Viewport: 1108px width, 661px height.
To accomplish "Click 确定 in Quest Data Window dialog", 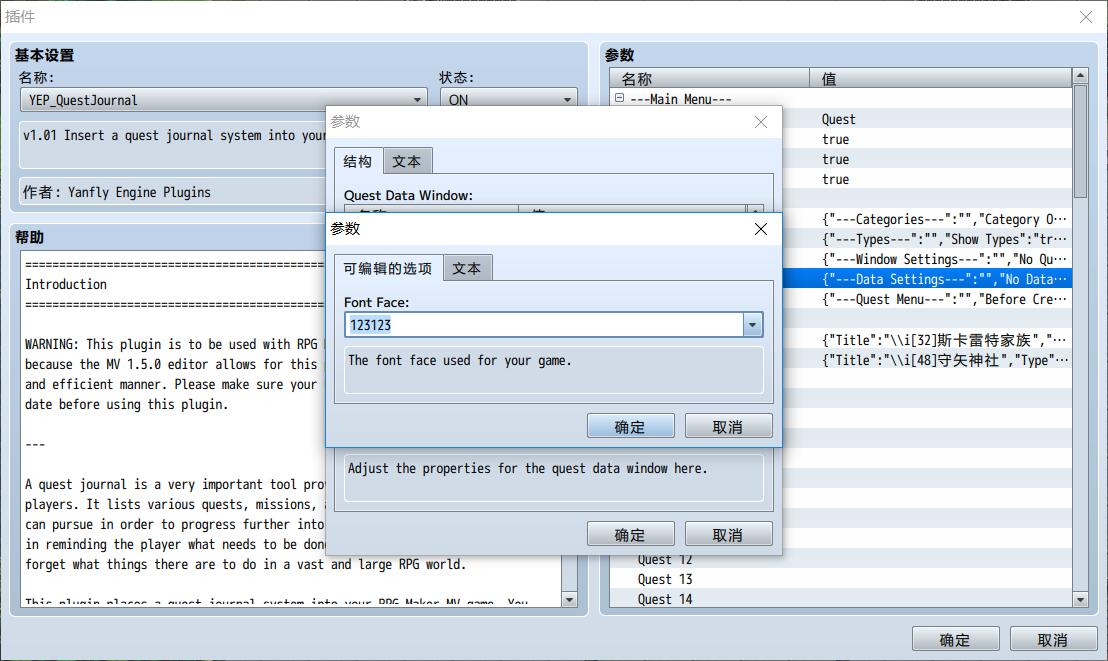I will pyautogui.click(x=630, y=534).
